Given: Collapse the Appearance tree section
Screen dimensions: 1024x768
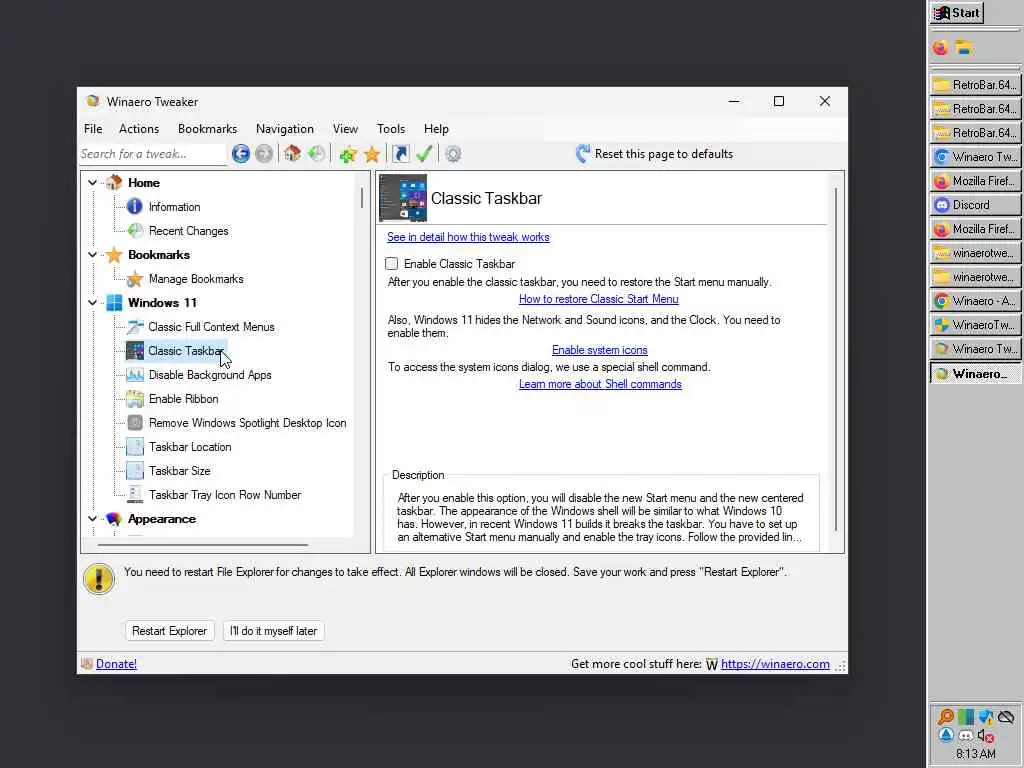Looking at the screenshot, I should pyautogui.click(x=93, y=519).
